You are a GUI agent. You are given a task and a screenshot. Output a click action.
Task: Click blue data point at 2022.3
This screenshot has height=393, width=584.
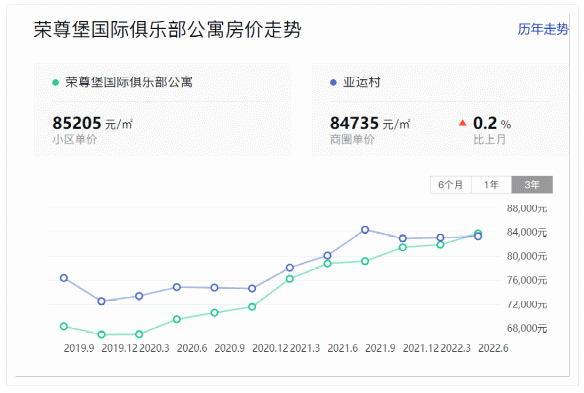click(x=440, y=238)
